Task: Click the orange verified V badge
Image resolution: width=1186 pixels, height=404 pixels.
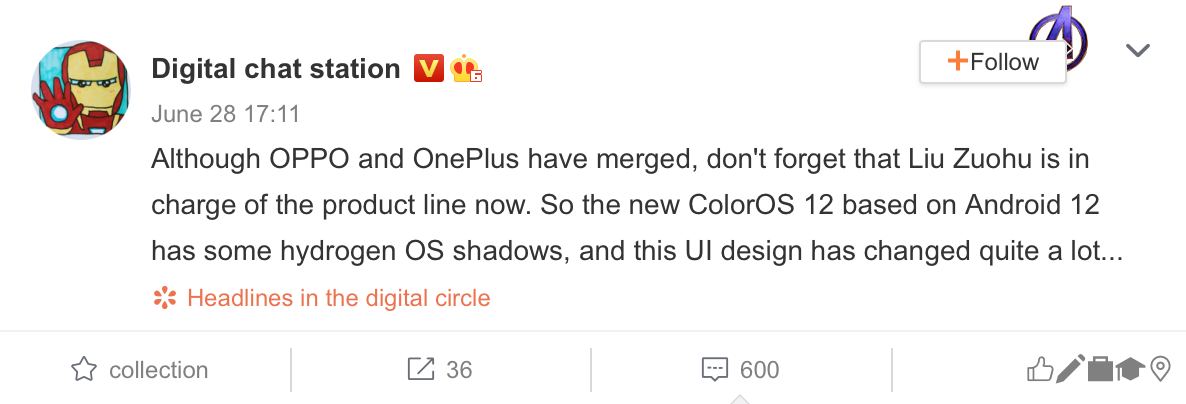Action: point(428,68)
